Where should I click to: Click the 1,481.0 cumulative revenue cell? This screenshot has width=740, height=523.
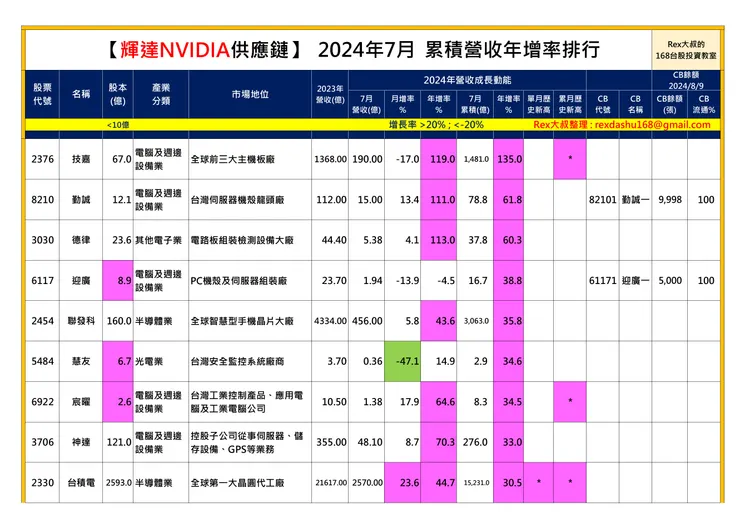476,159
